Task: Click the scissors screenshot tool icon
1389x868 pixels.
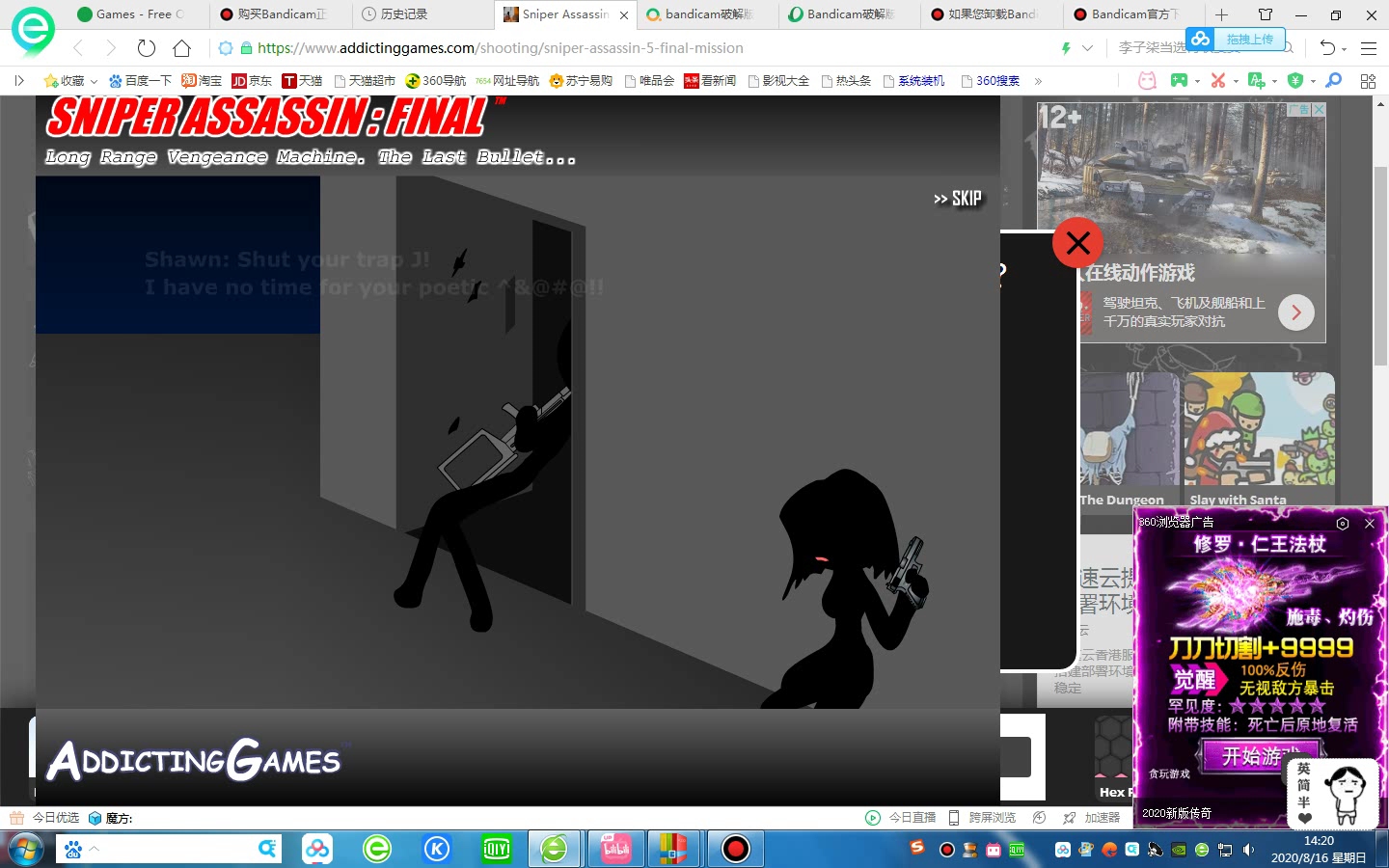Action: (1218, 81)
